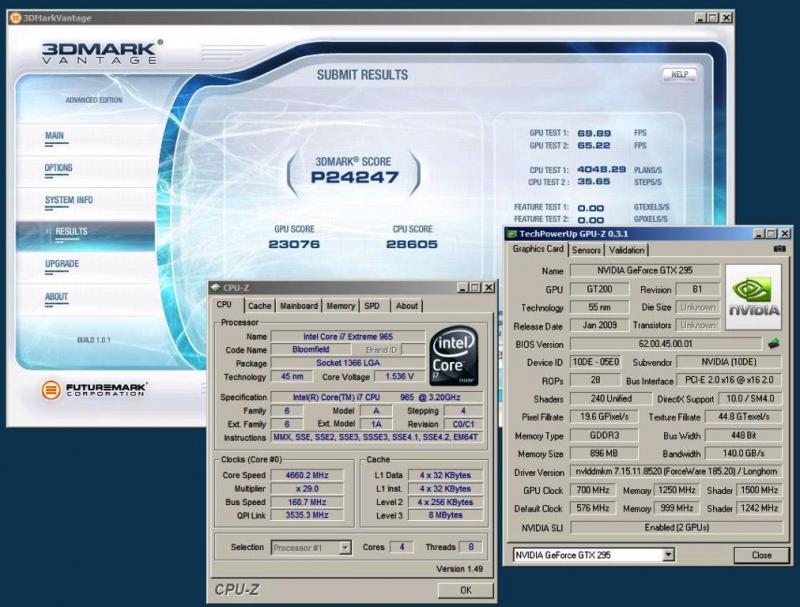Click the Memory Type field "GDDR3"
This screenshot has width=800, height=607.
(x=604, y=435)
